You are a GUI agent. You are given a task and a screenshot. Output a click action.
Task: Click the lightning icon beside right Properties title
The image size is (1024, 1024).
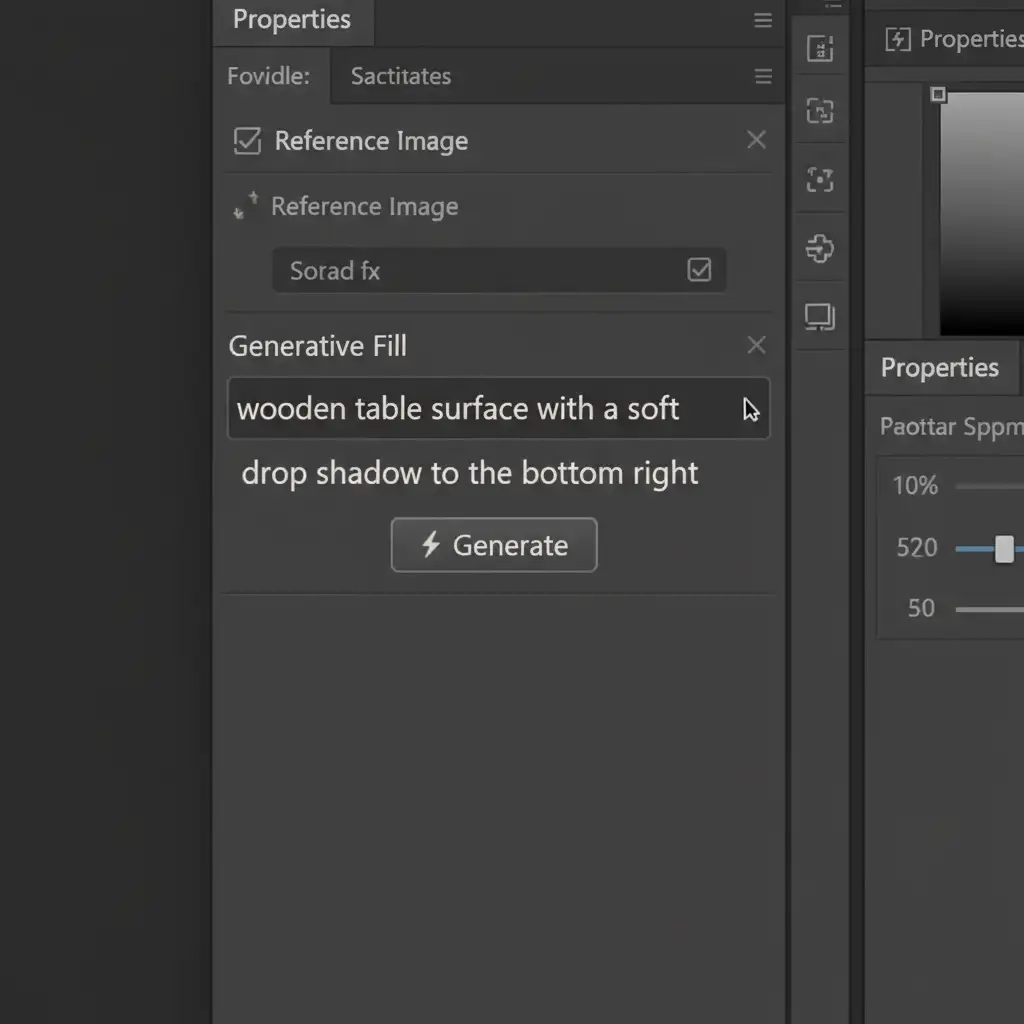898,40
